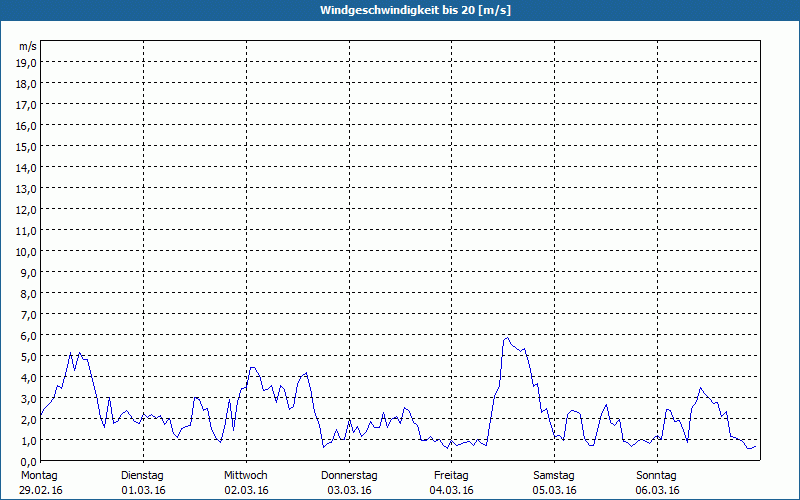The image size is (800, 500).
Task: Click the 15,0 y-axis label
Action: pos(27,147)
